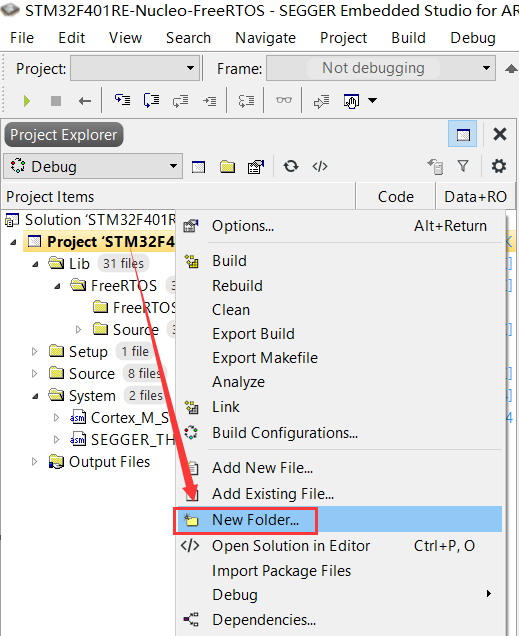Click the gray Stop debugging square icon
Screen dimensions: 519x636
[x=56, y=101]
